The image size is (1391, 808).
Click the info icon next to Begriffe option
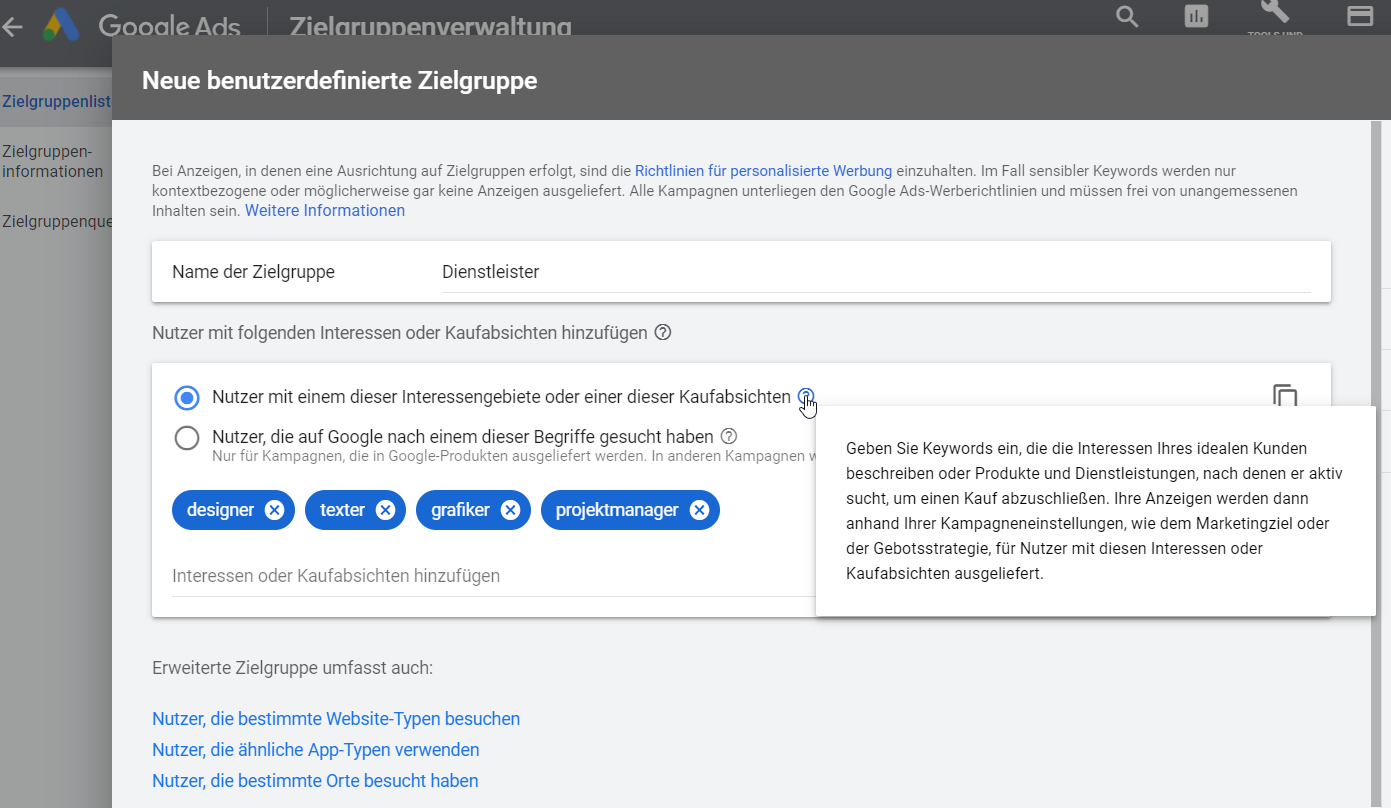coord(729,436)
